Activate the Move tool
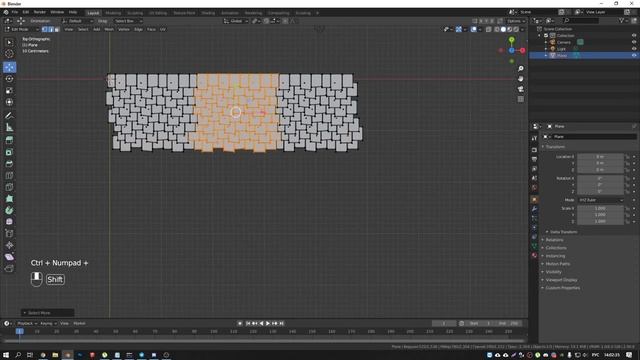 click(9, 67)
